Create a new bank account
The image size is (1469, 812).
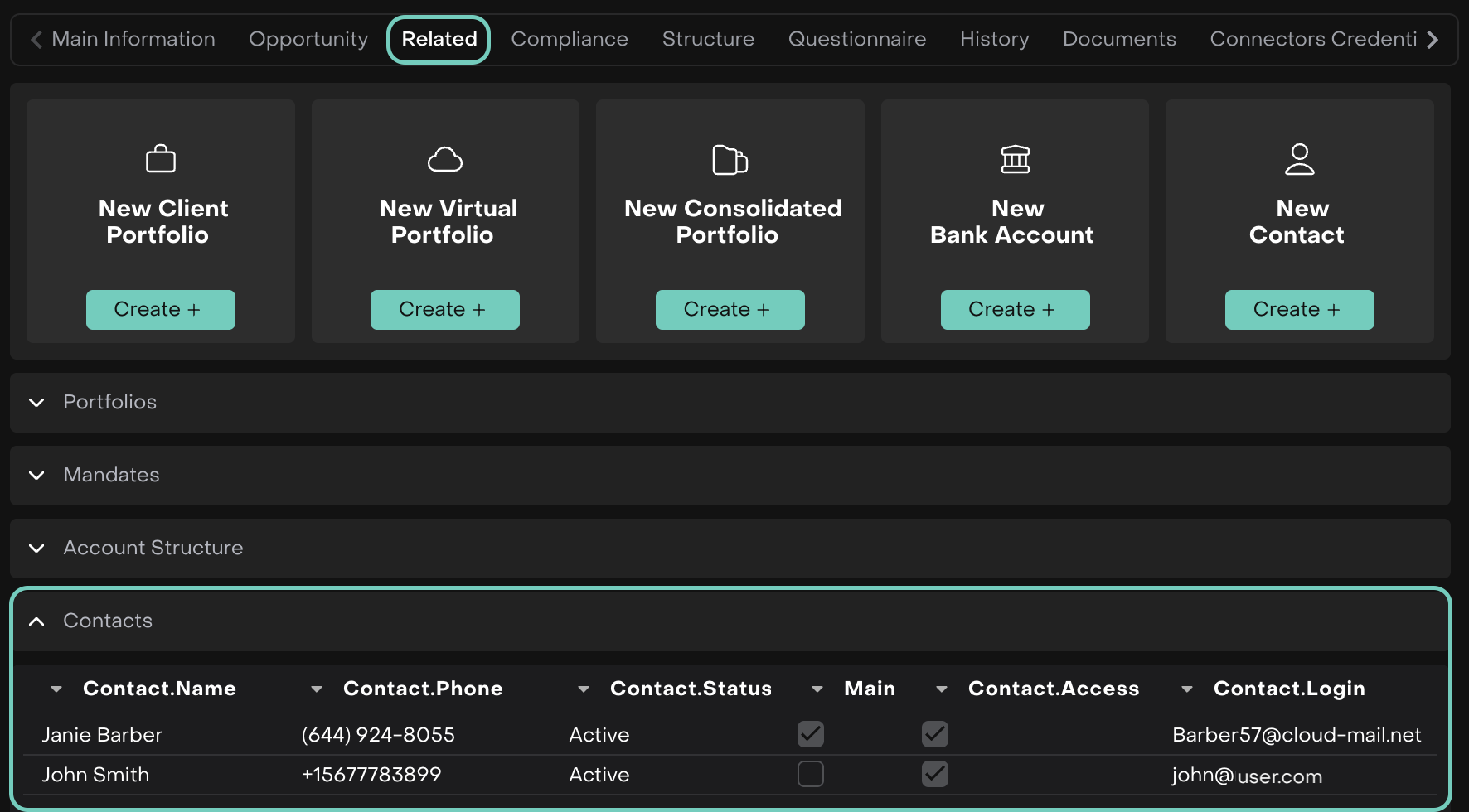1014,309
